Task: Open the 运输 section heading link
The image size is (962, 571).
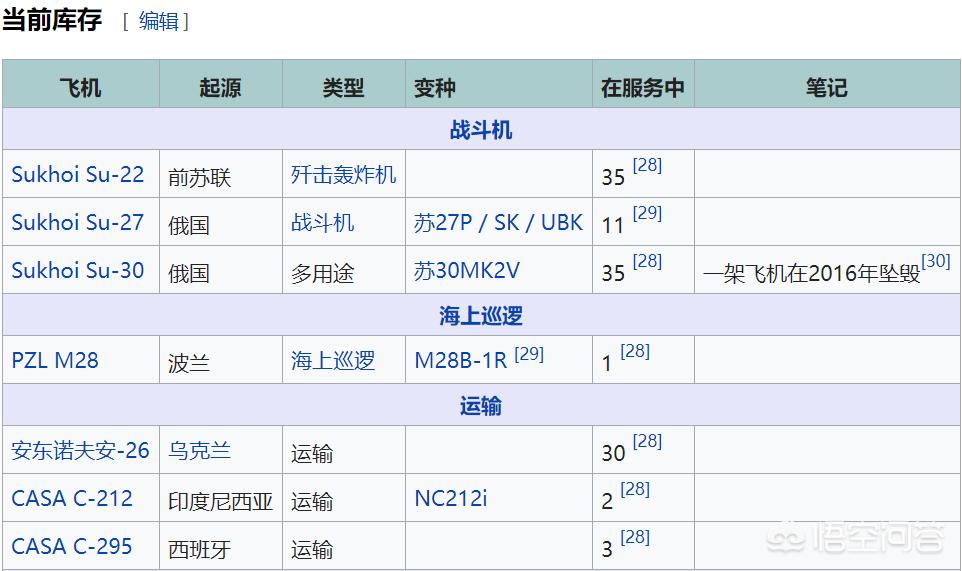Action: (481, 405)
